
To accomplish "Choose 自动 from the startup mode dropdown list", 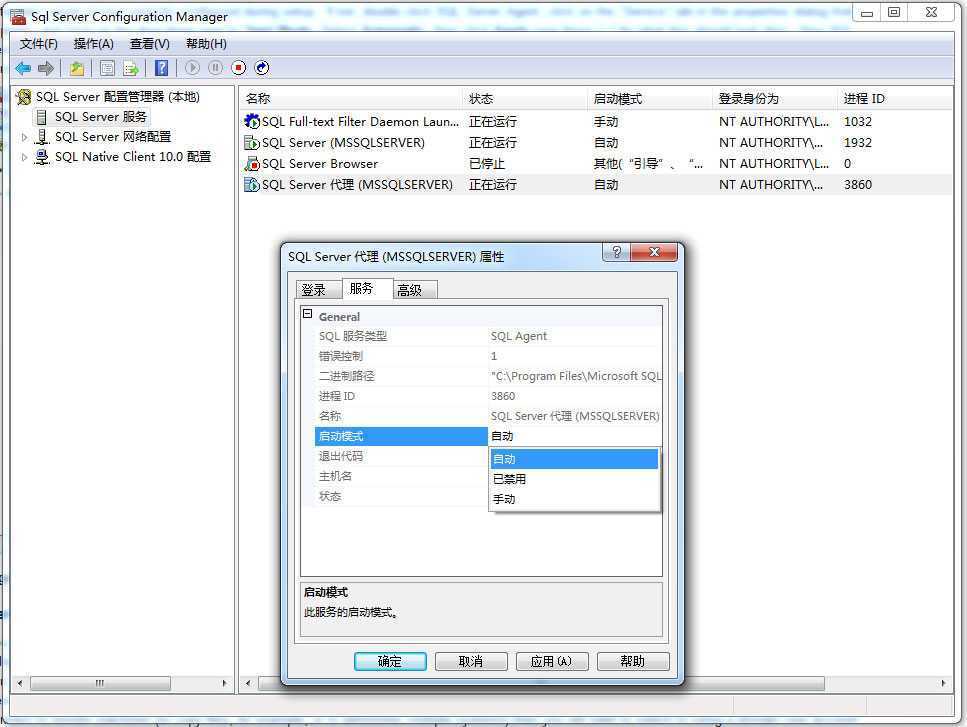I will (x=574, y=459).
